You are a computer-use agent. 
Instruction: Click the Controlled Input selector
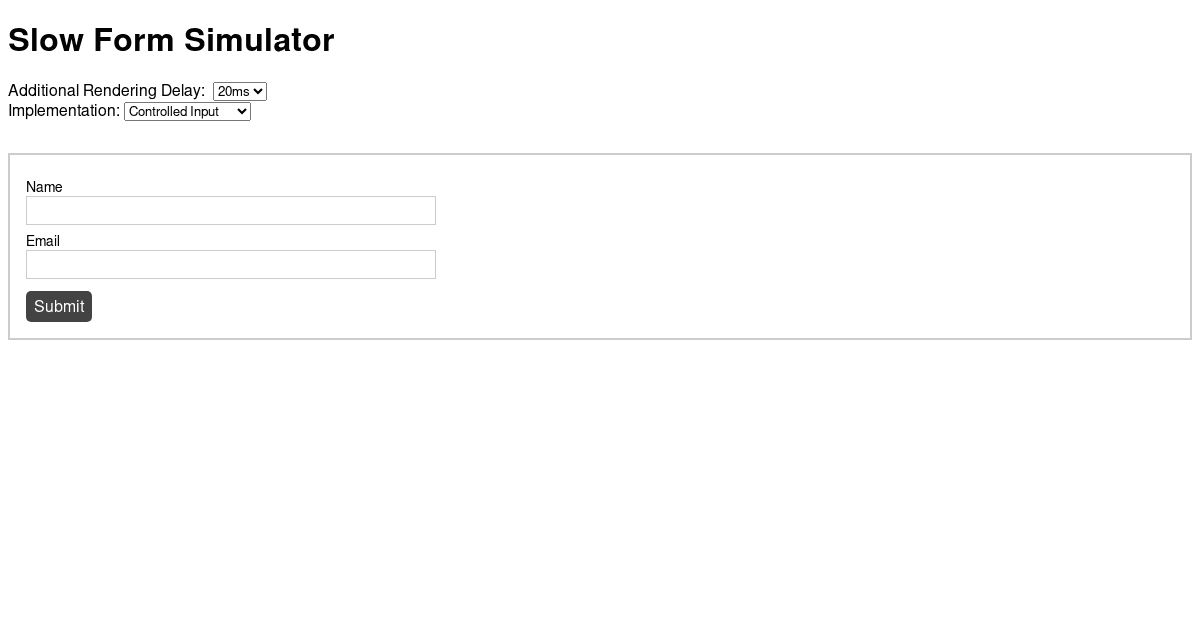pos(187,111)
